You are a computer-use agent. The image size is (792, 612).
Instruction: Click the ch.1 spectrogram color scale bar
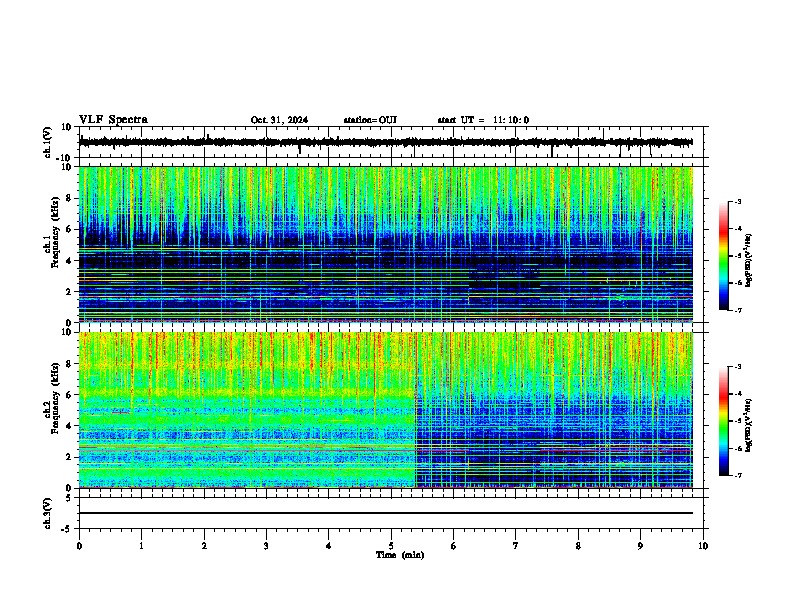(x=723, y=256)
